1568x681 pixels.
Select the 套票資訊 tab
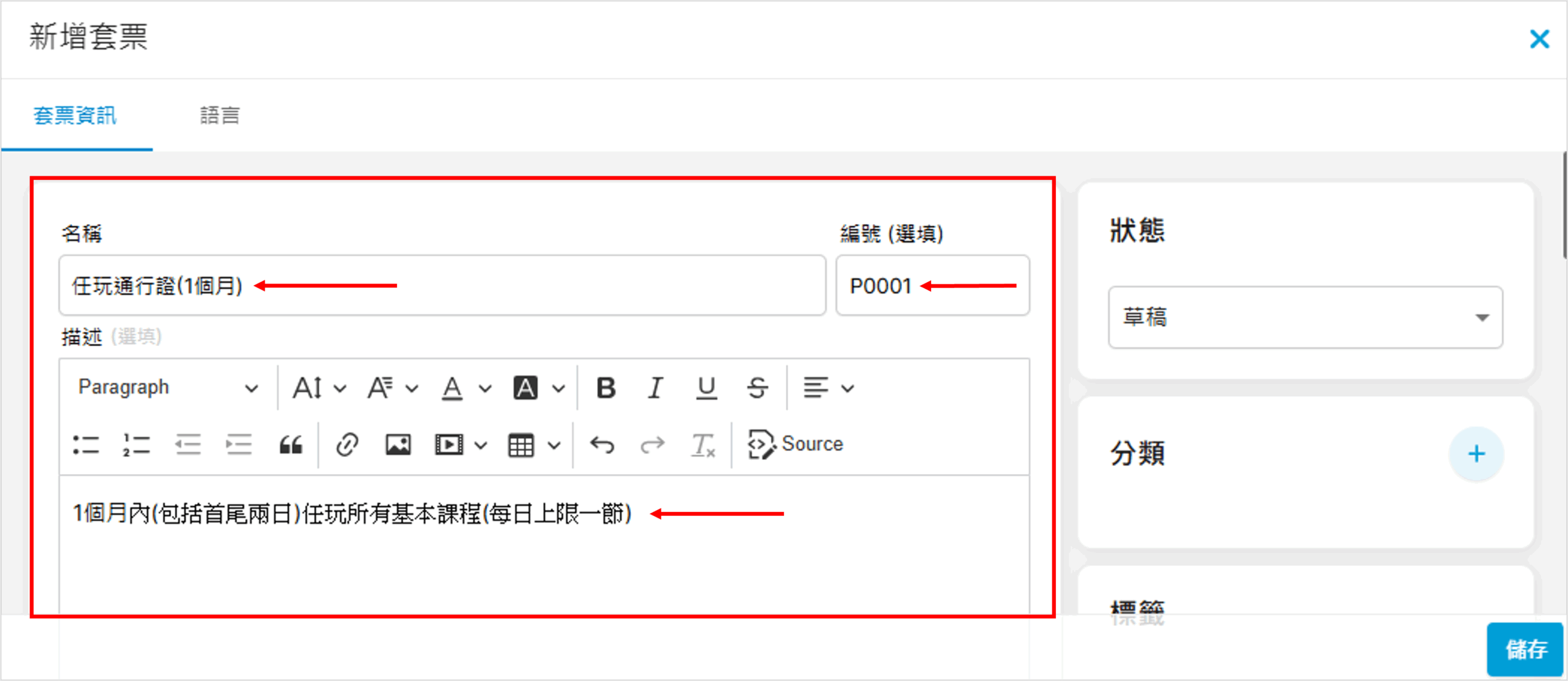point(75,115)
